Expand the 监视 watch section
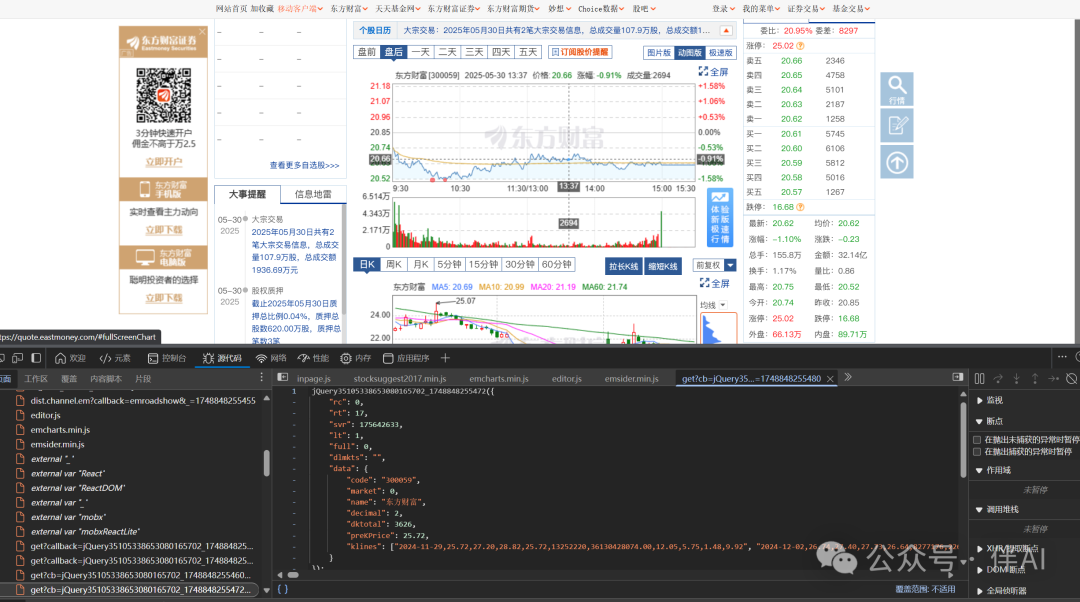 tap(990, 400)
